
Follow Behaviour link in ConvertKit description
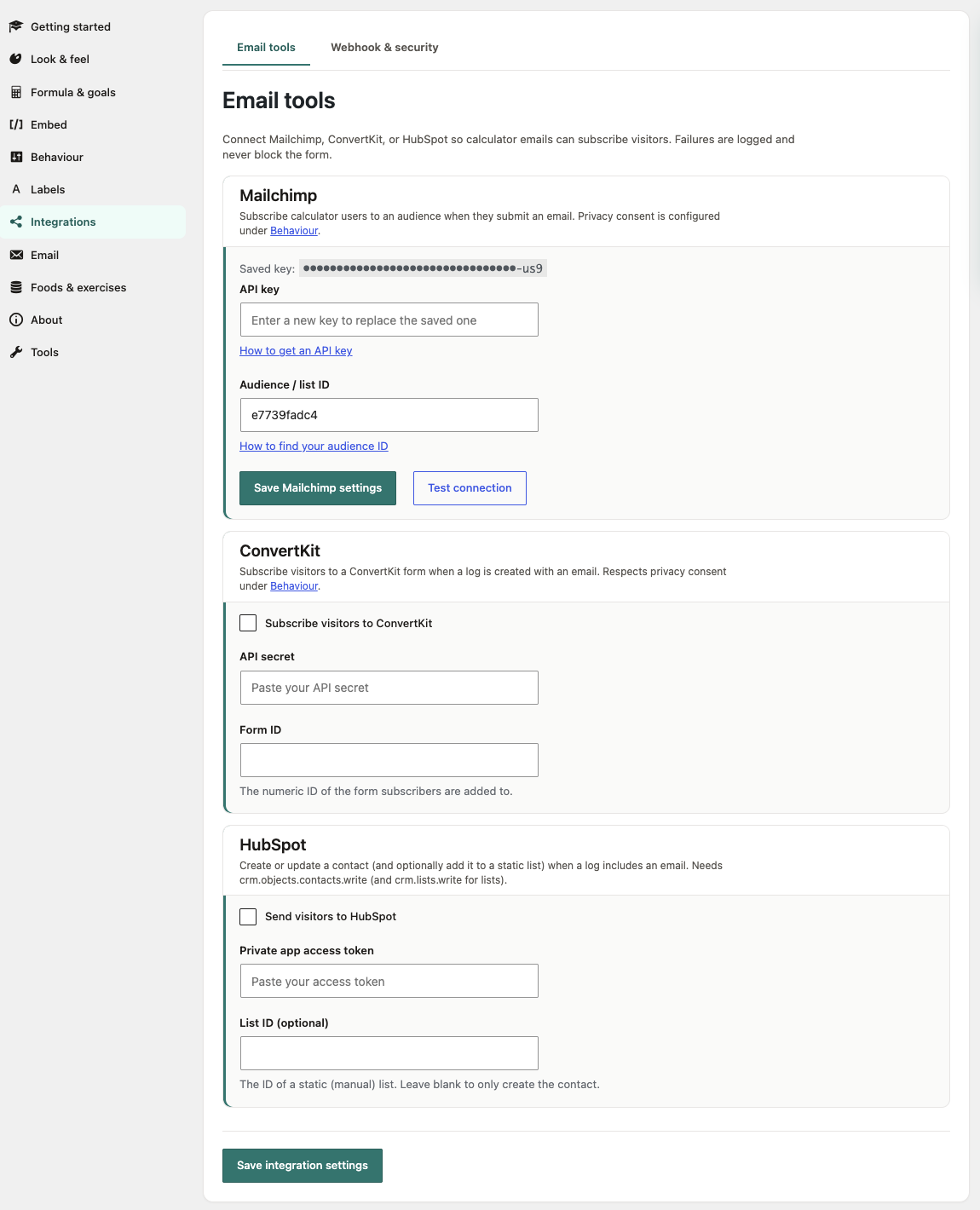[x=294, y=586]
